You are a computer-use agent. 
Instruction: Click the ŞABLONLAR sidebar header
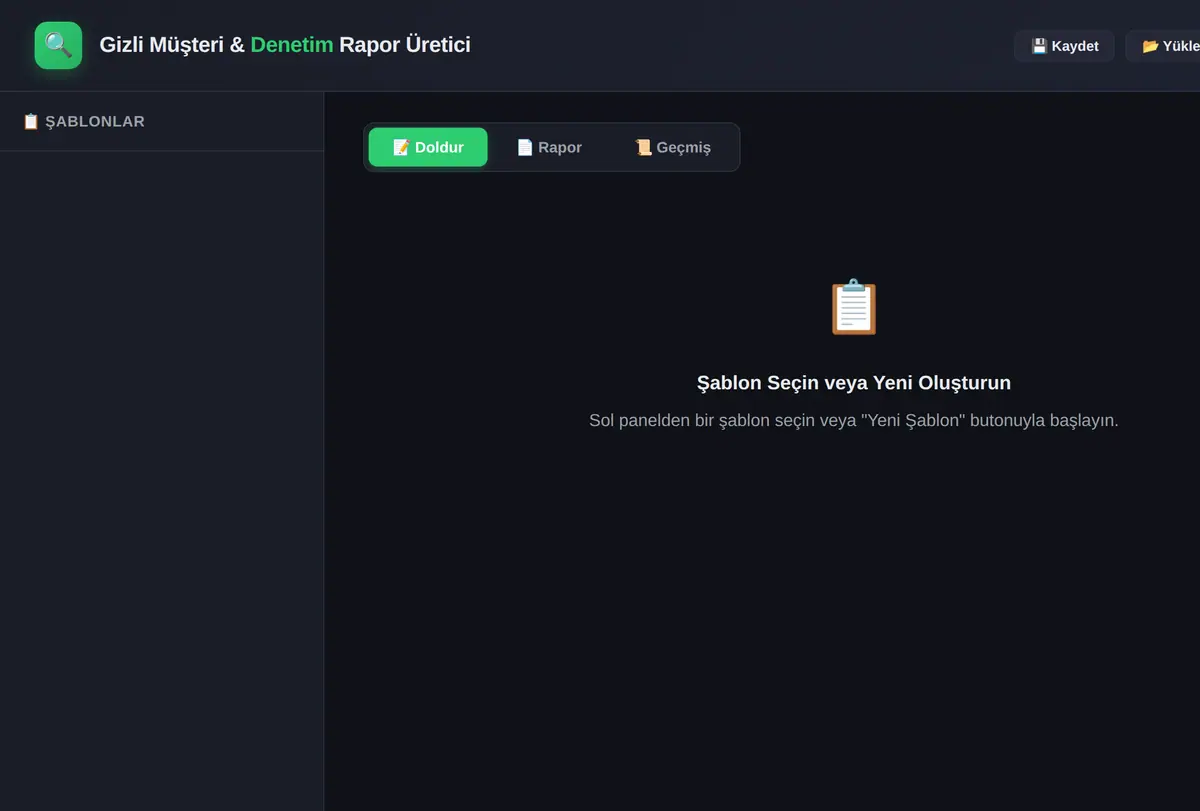tap(84, 121)
